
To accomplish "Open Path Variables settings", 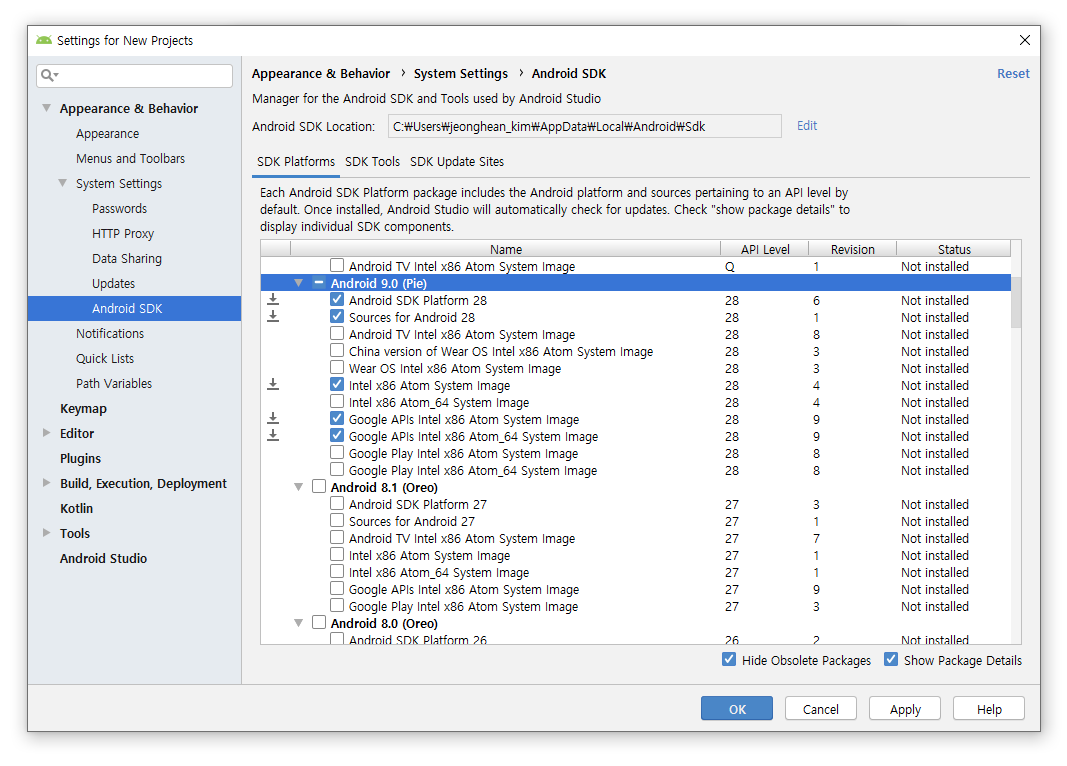I will click(114, 384).
